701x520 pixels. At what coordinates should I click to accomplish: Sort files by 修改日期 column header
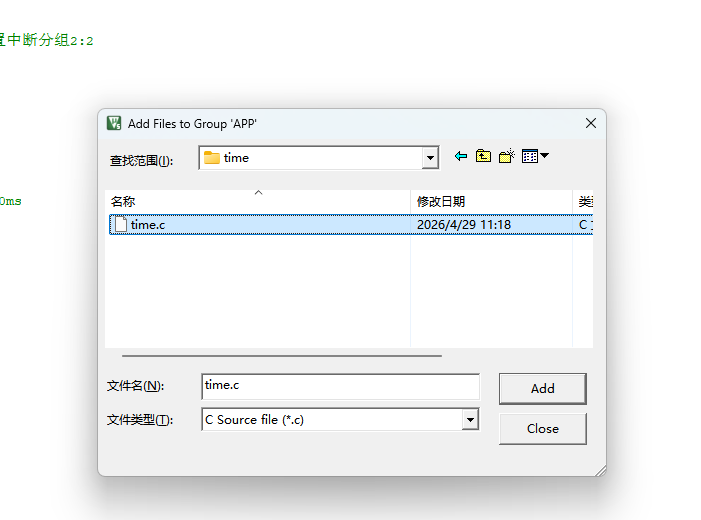coord(491,201)
